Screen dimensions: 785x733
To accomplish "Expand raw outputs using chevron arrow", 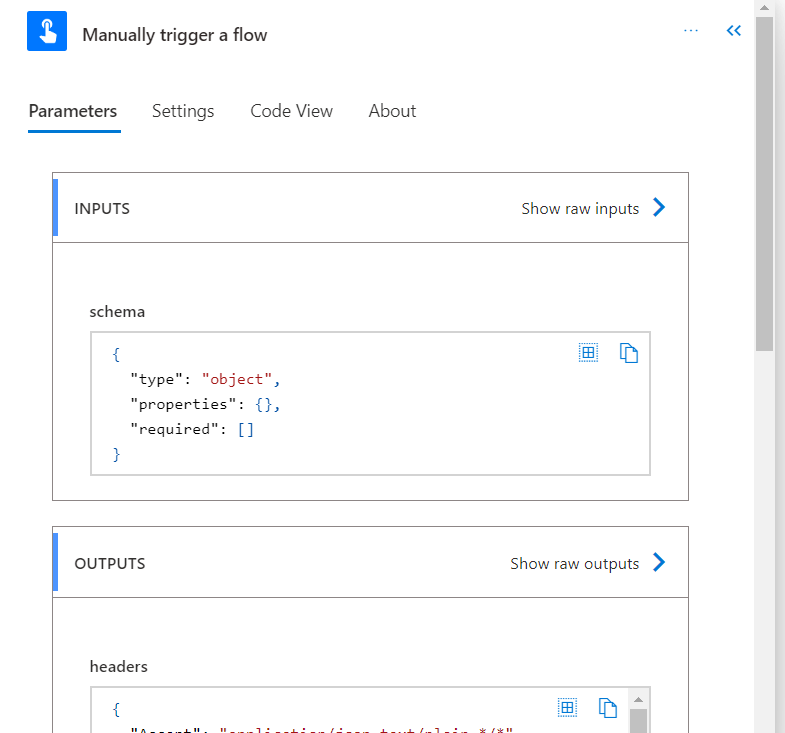I will pyautogui.click(x=659, y=562).
